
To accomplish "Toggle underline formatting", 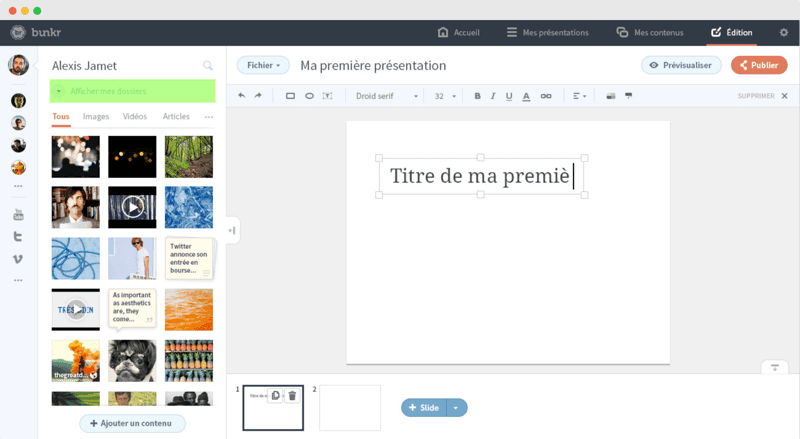I will pyautogui.click(x=509, y=96).
